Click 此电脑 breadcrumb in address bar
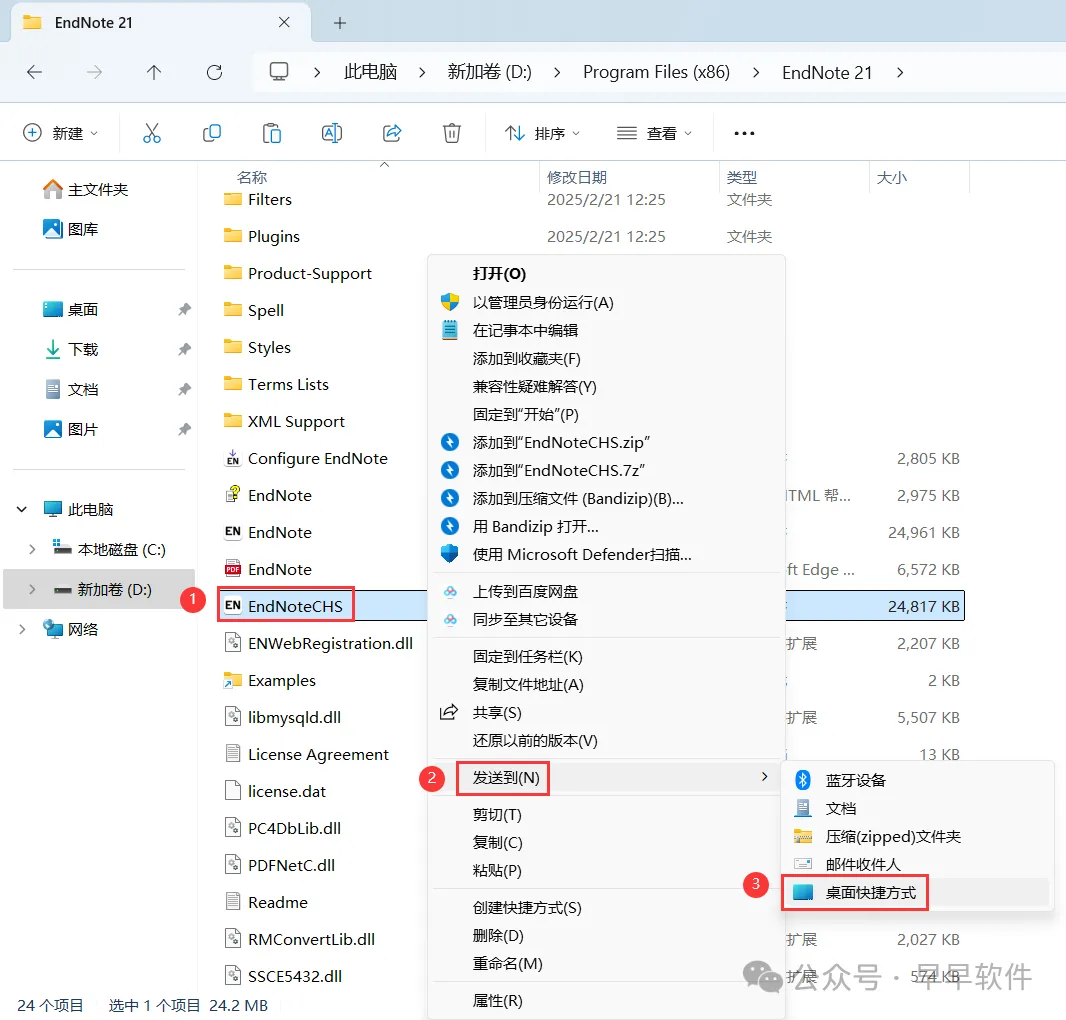 [x=371, y=72]
